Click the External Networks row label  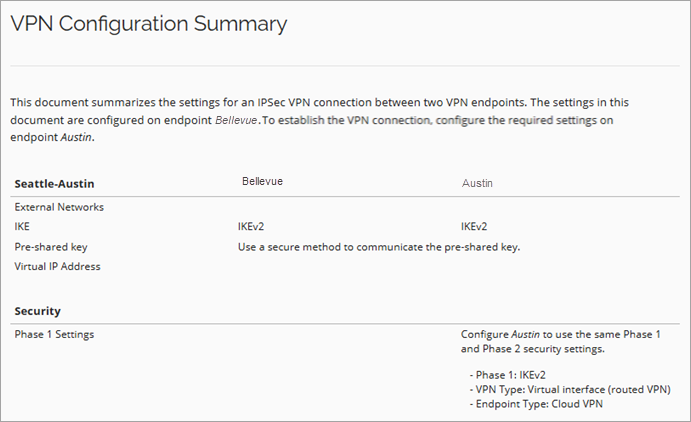tap(59, 207)
